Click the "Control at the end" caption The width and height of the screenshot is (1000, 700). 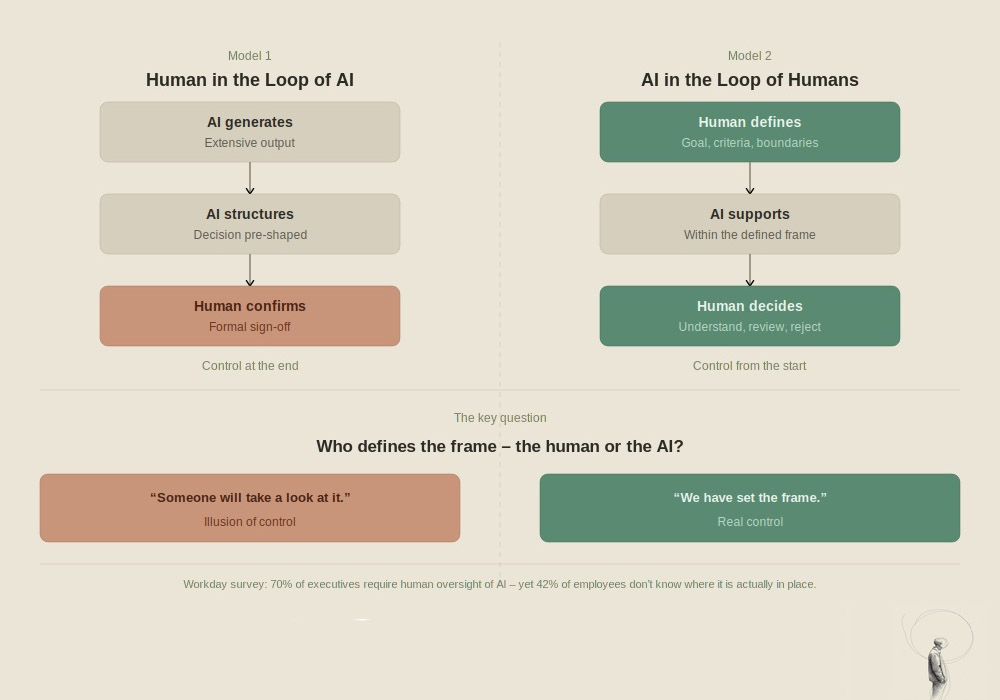tap(250, 366)
